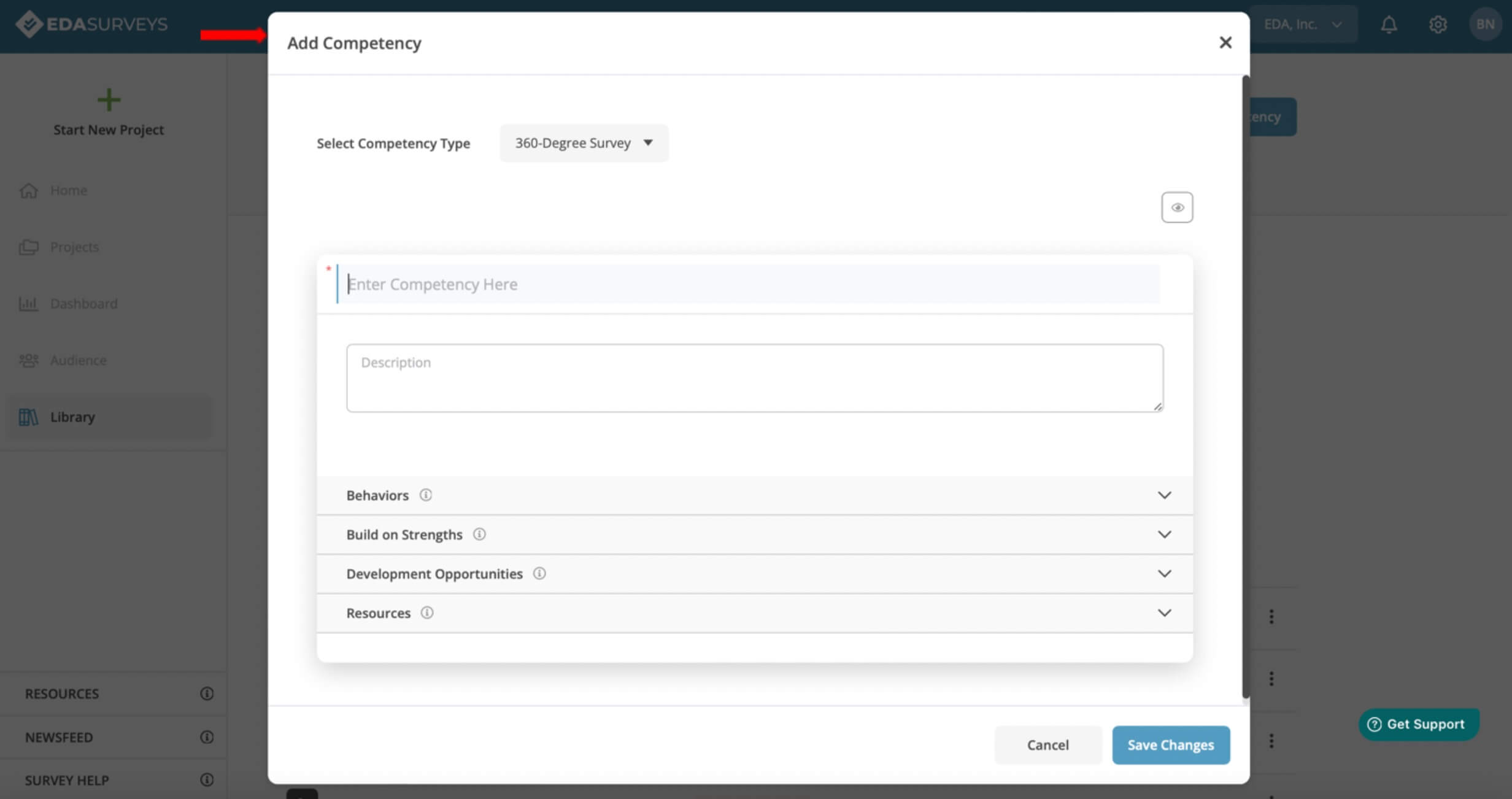
Task: Expand the Build on Strengths header
Action: point(755,535)
